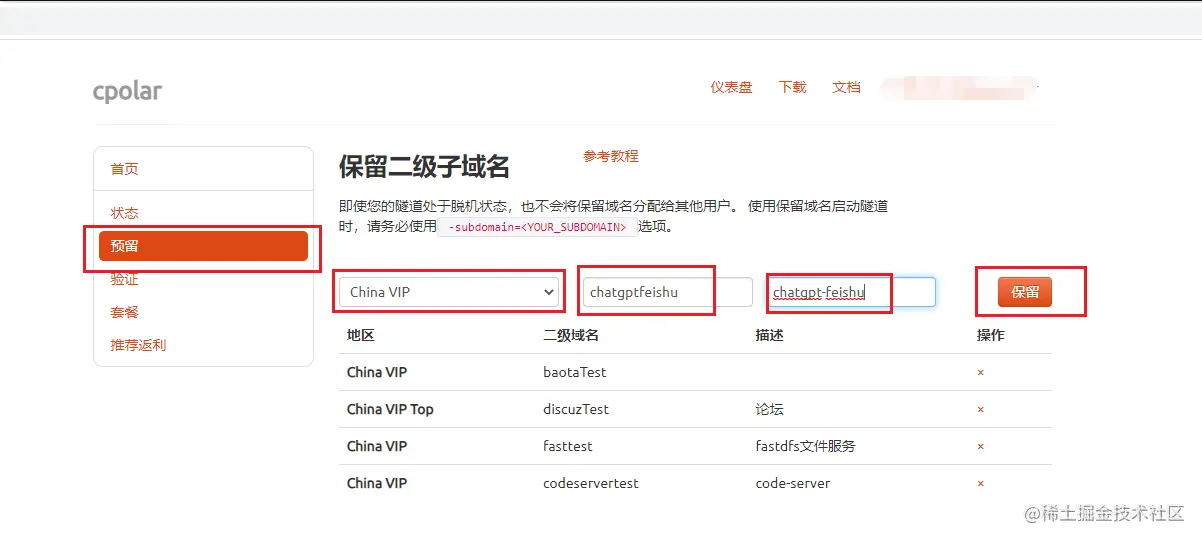This screenshot has width=1202, height=541.
Task: Select 预留 in the sidebar
Action: [x=203, y=246]
